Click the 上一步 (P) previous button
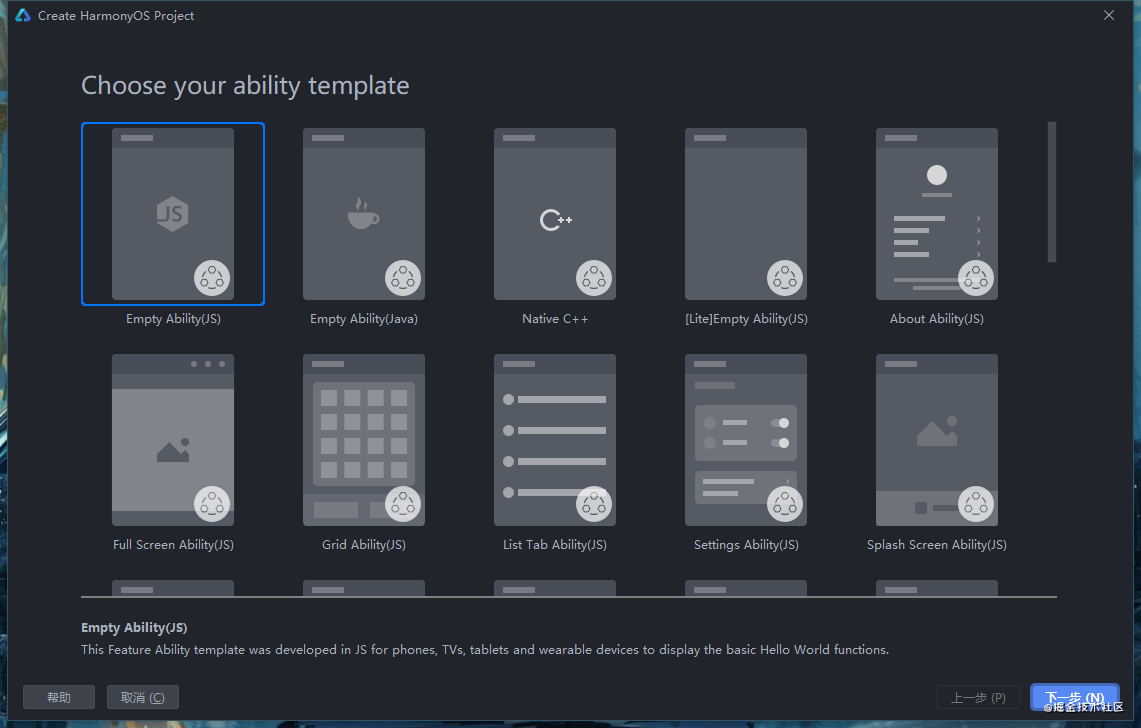Viewport: 1141px width, 728px height. point(978,697)
